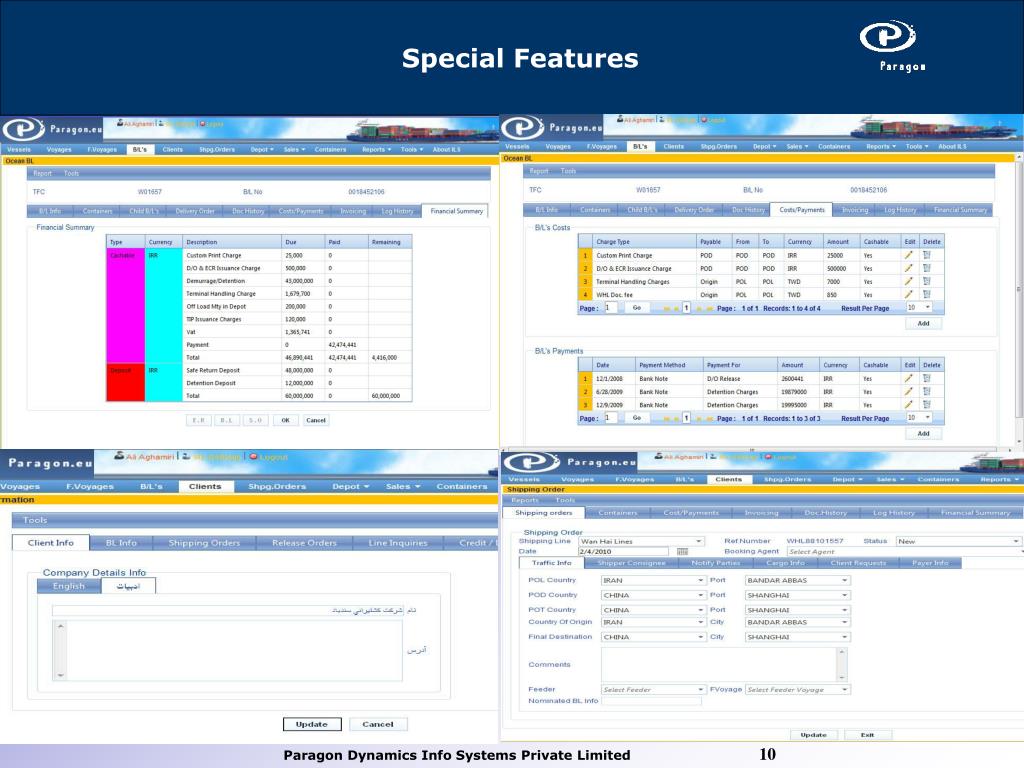Delete the Terminal Handling Charges cost row

(927, 281)
